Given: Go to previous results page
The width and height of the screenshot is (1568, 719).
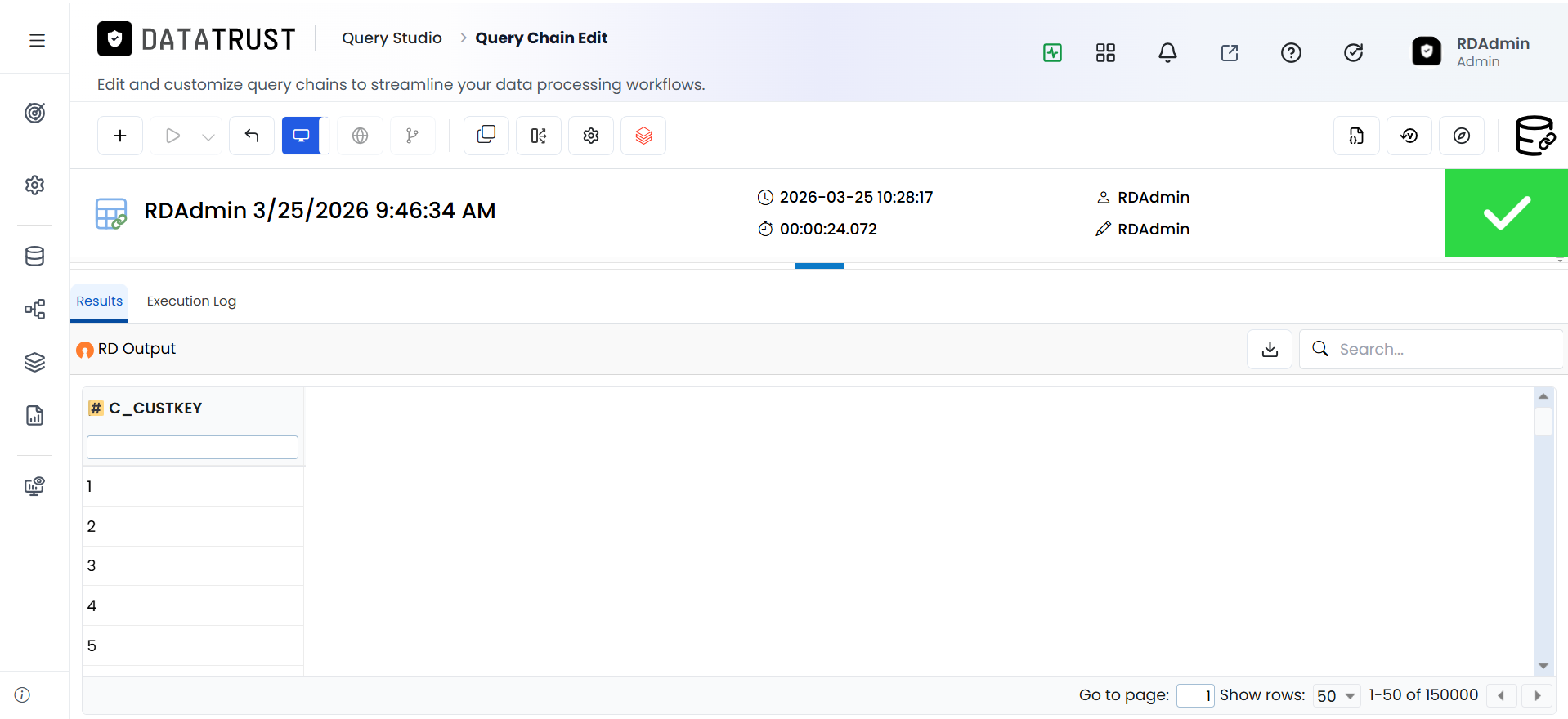Looking at the screenshot, I should (x=1502, y=696).
